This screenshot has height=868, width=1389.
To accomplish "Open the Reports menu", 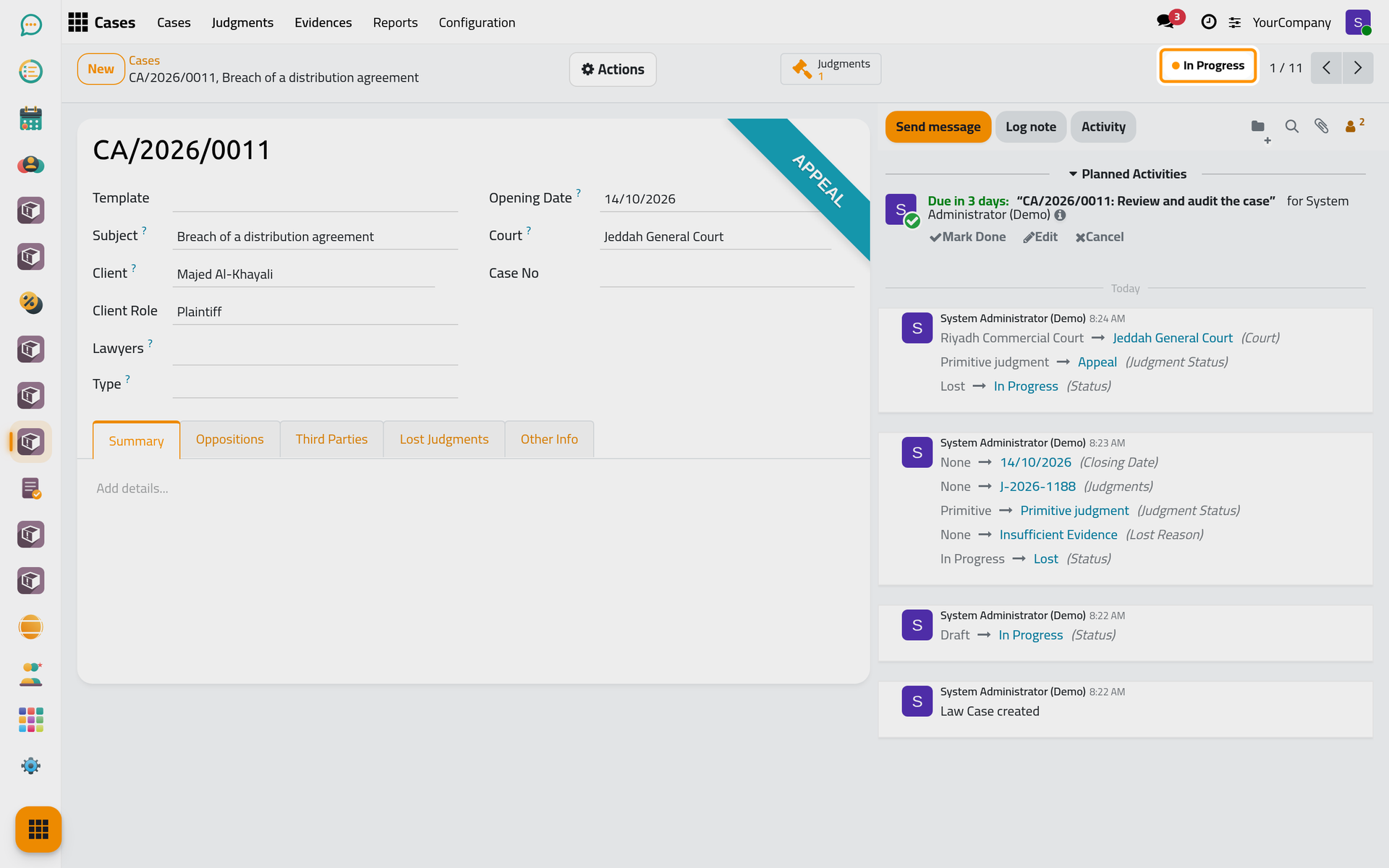I will click(x=395, y=22).
